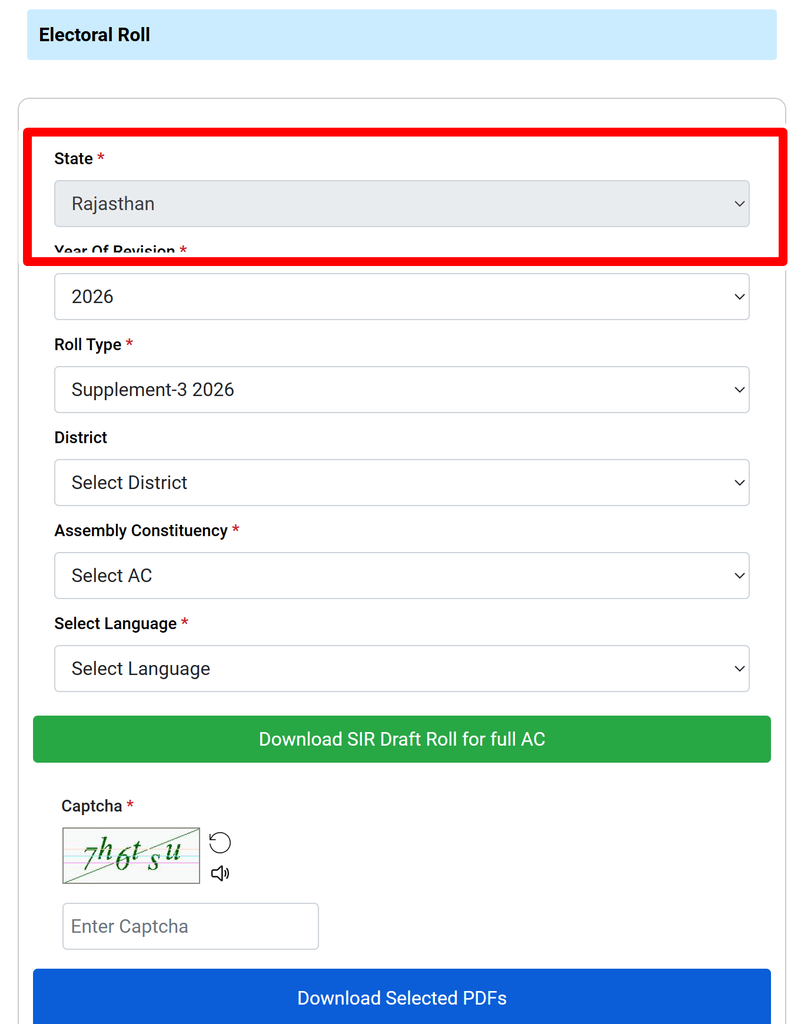Expand the Select AC constituency dropdown

(x=402, y=575)
